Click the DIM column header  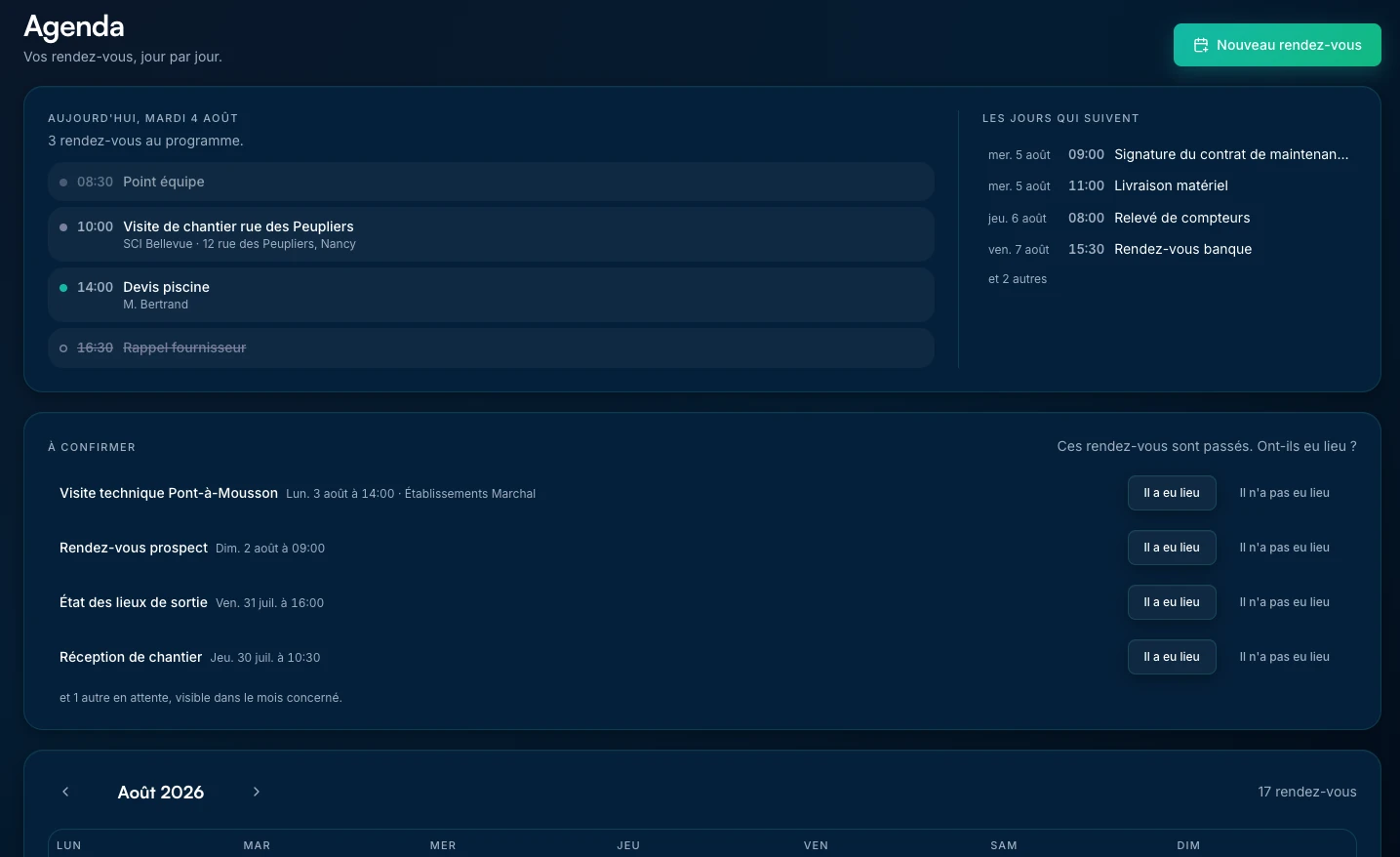coord(1188,845)
